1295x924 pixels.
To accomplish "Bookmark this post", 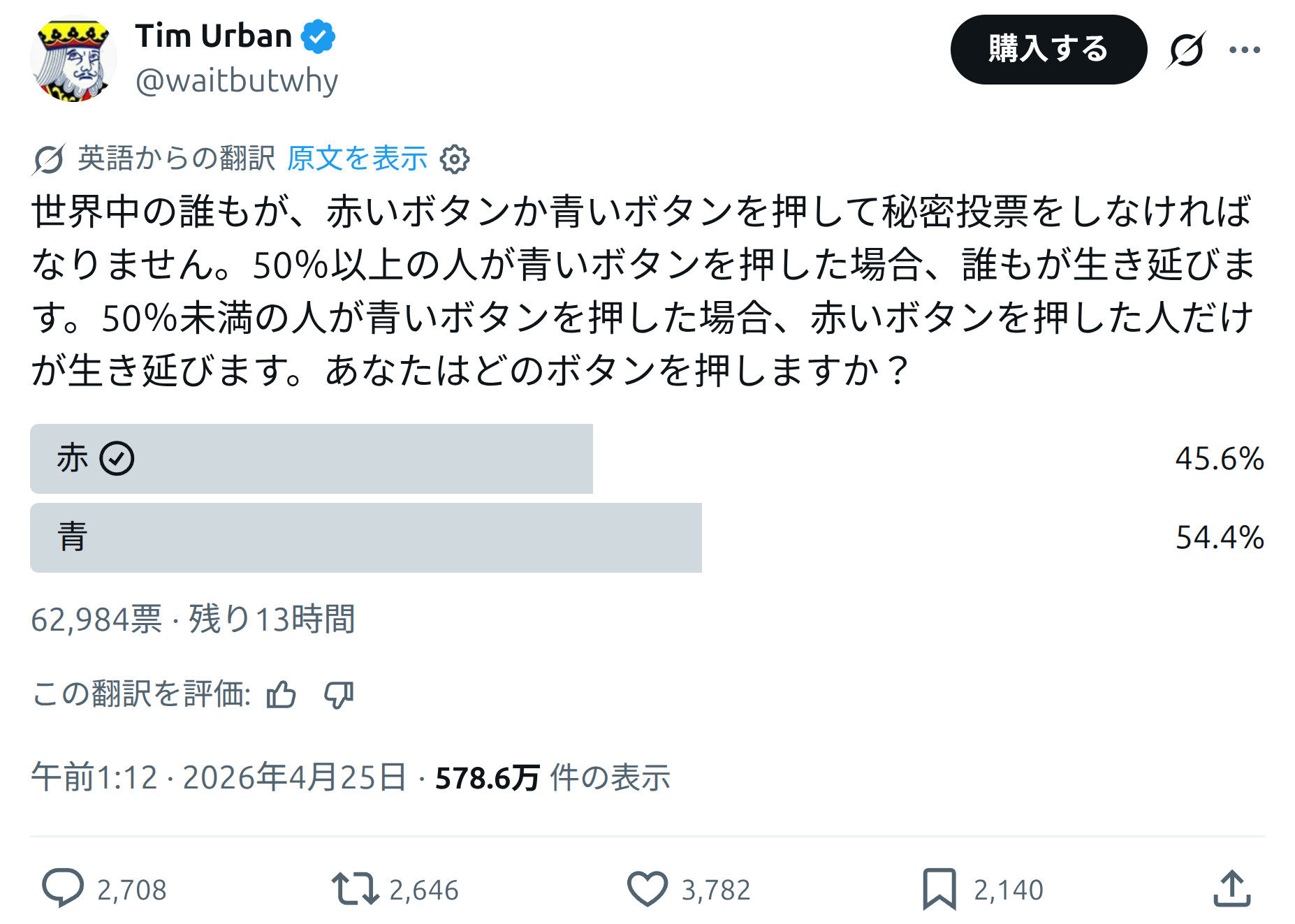I will click(939, 888).
